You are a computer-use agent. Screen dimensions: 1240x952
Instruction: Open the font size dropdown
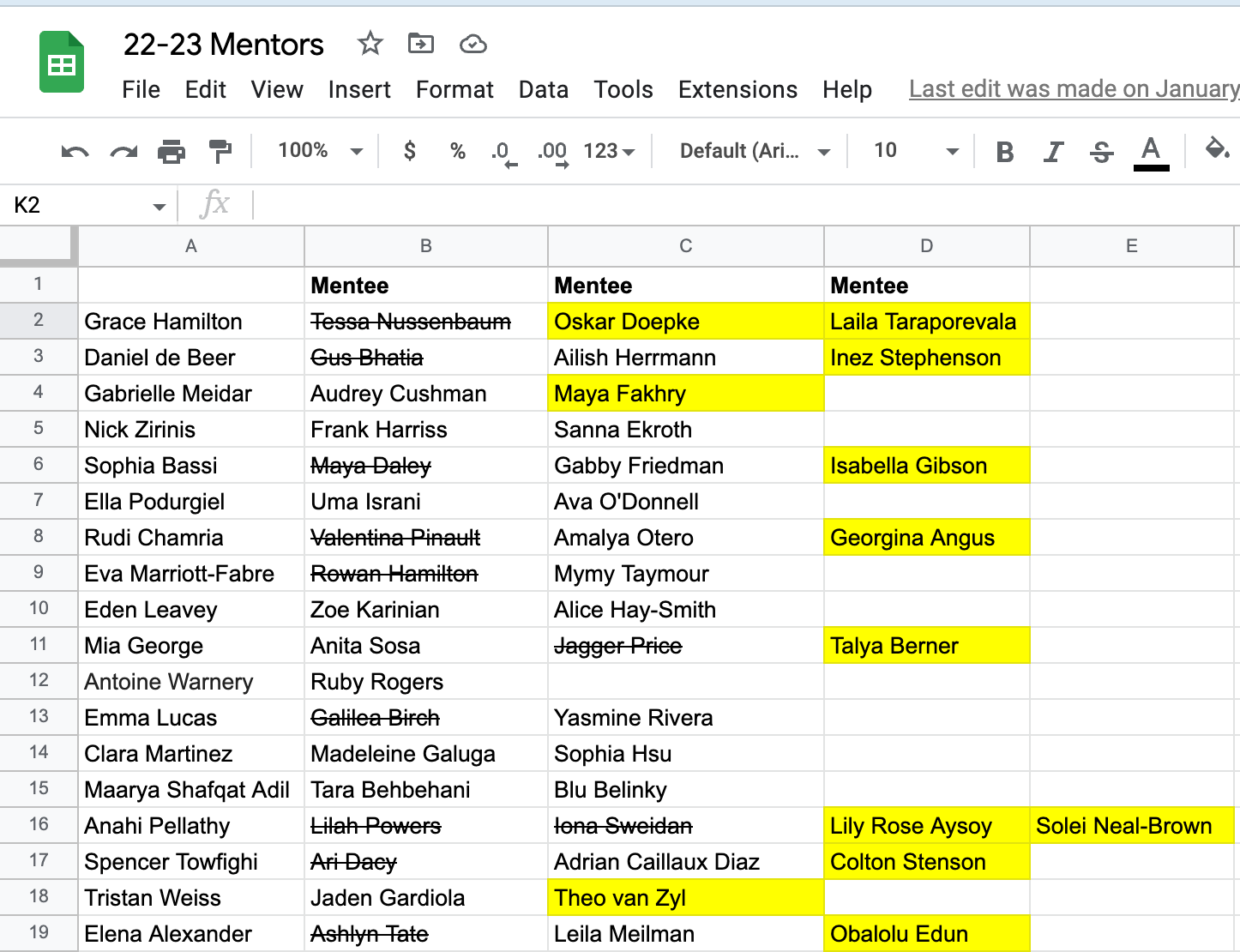tap(915, 151)
